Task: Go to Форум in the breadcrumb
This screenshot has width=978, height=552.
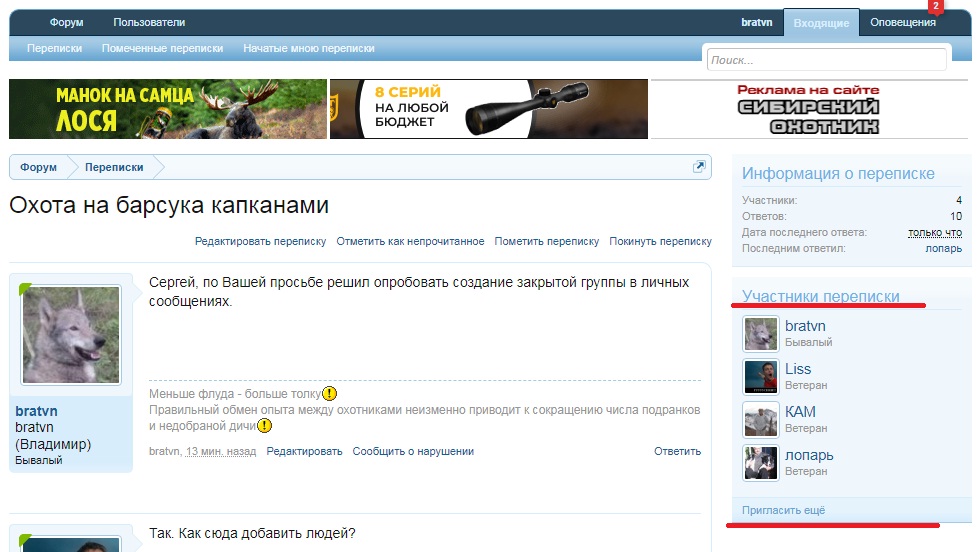Action: click(x=38, y=167)
